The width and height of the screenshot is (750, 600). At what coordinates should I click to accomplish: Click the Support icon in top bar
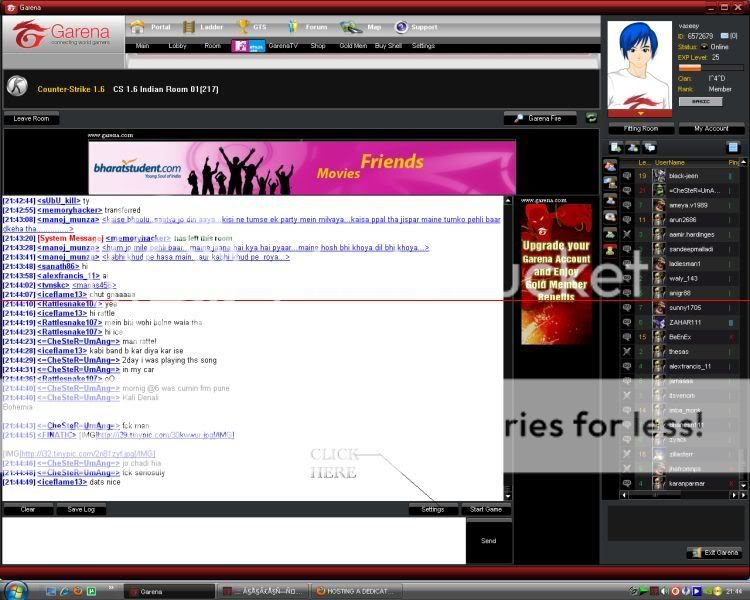click(402, 27)
